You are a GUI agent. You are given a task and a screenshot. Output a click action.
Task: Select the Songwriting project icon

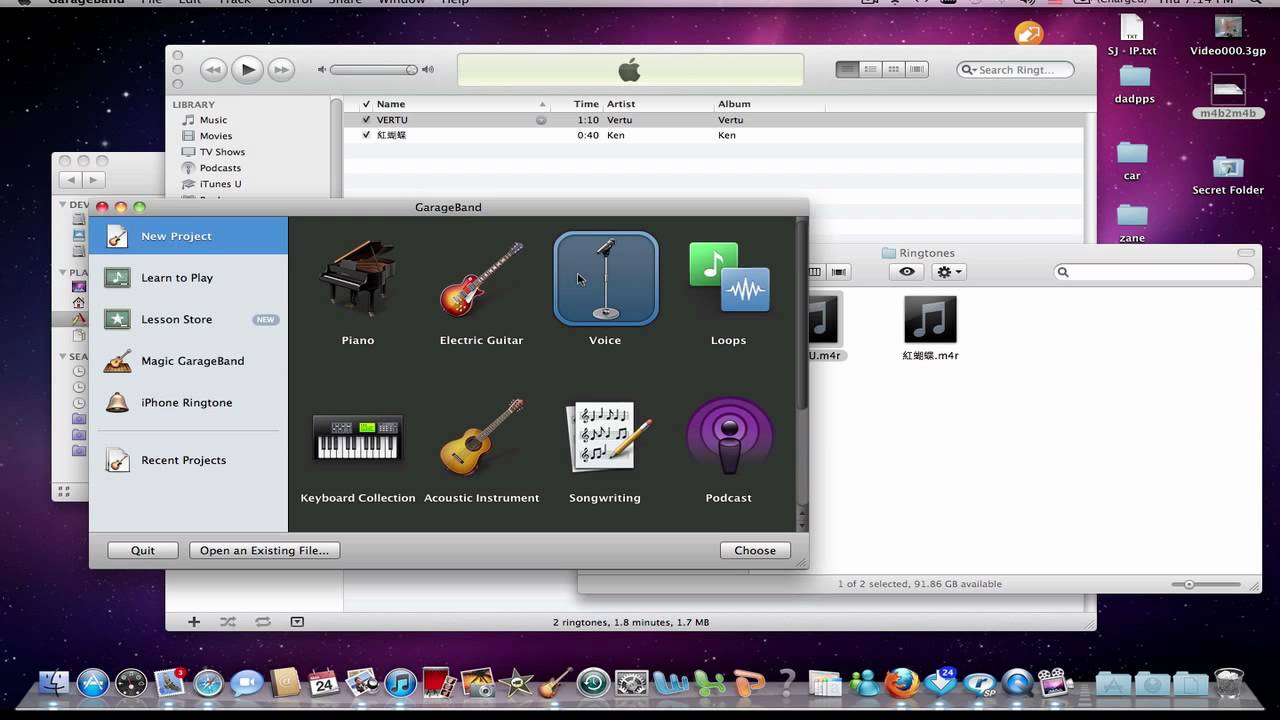pos(607,436)
